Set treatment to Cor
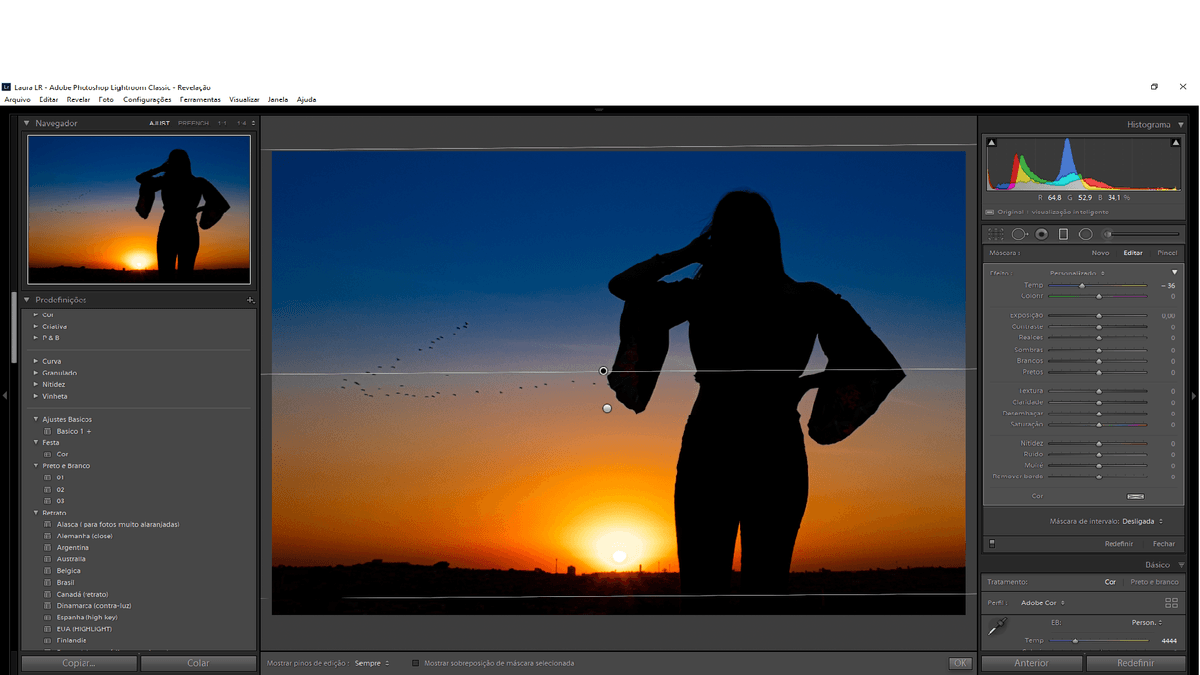The height and width of the screenshot is (675, 1200). click(x=1110, y=582)
